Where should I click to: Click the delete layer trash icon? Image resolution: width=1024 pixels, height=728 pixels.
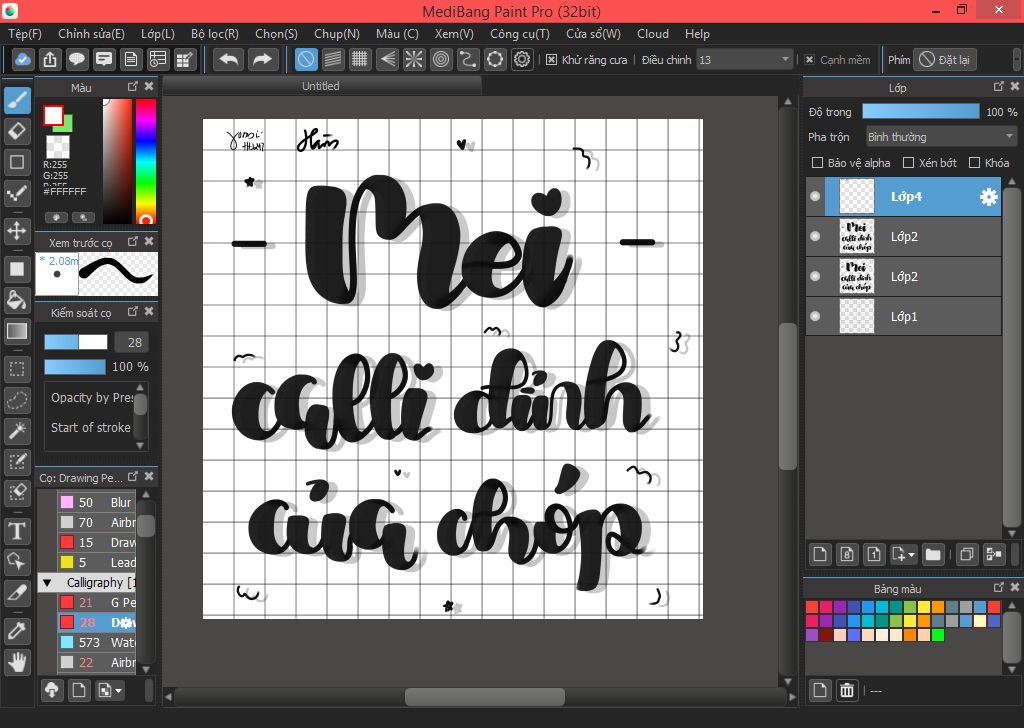point(847,689)
